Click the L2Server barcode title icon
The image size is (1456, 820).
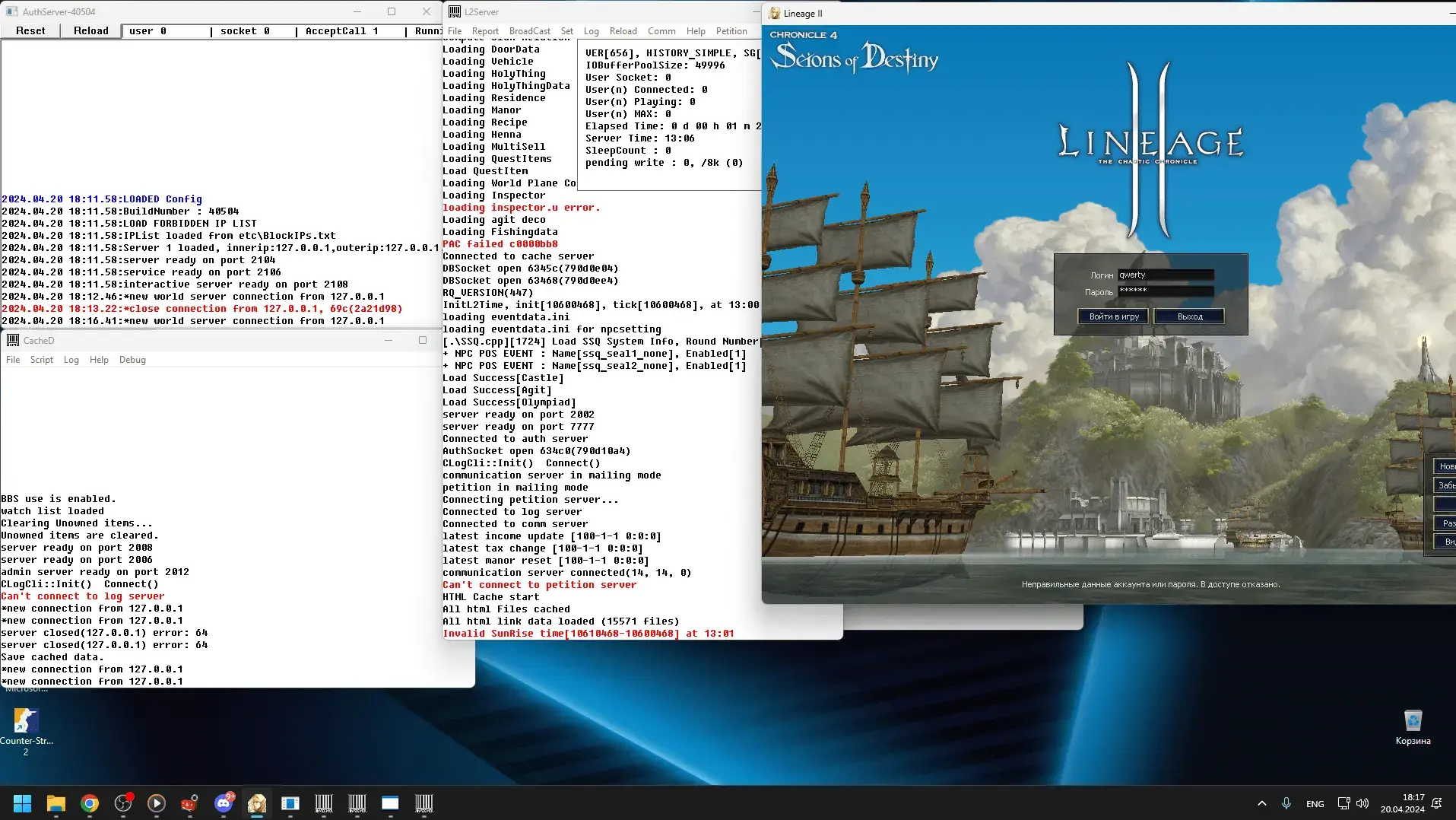(455, 11)
